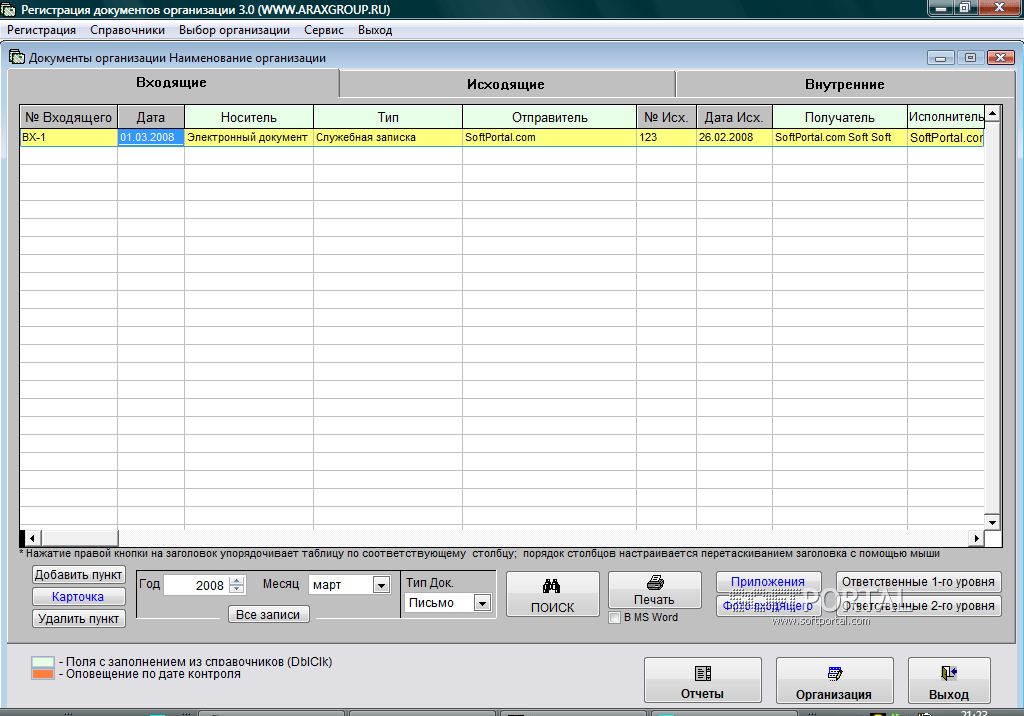Increase the year with stepper up arrow
Image resolution: width=1024 pixels, height=716 pixels.
(237, 580)
